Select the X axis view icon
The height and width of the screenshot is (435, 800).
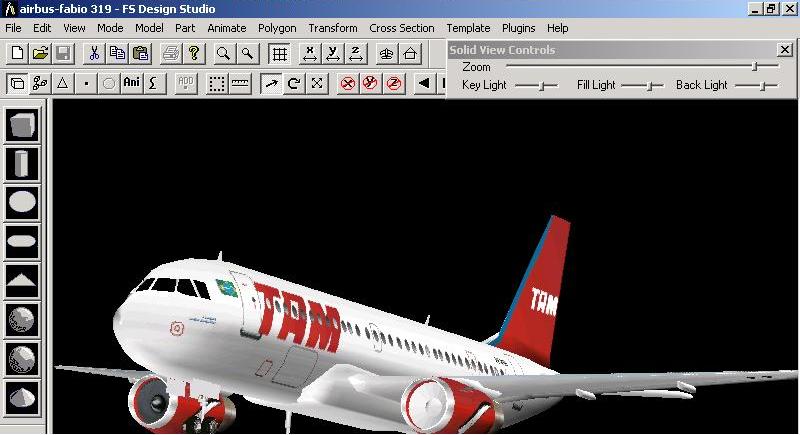310,53
